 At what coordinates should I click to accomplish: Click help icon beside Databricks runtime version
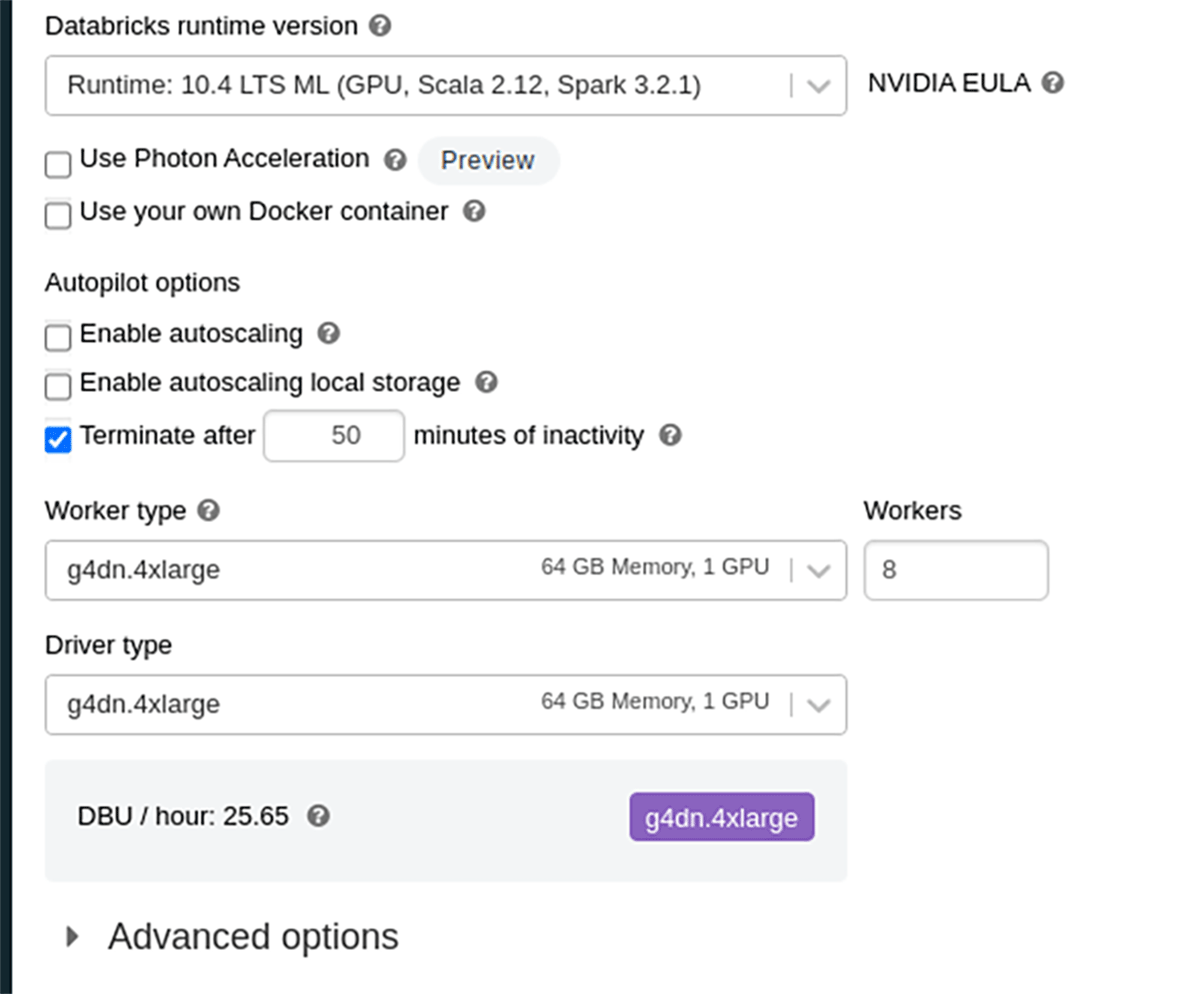click(380, 26)
